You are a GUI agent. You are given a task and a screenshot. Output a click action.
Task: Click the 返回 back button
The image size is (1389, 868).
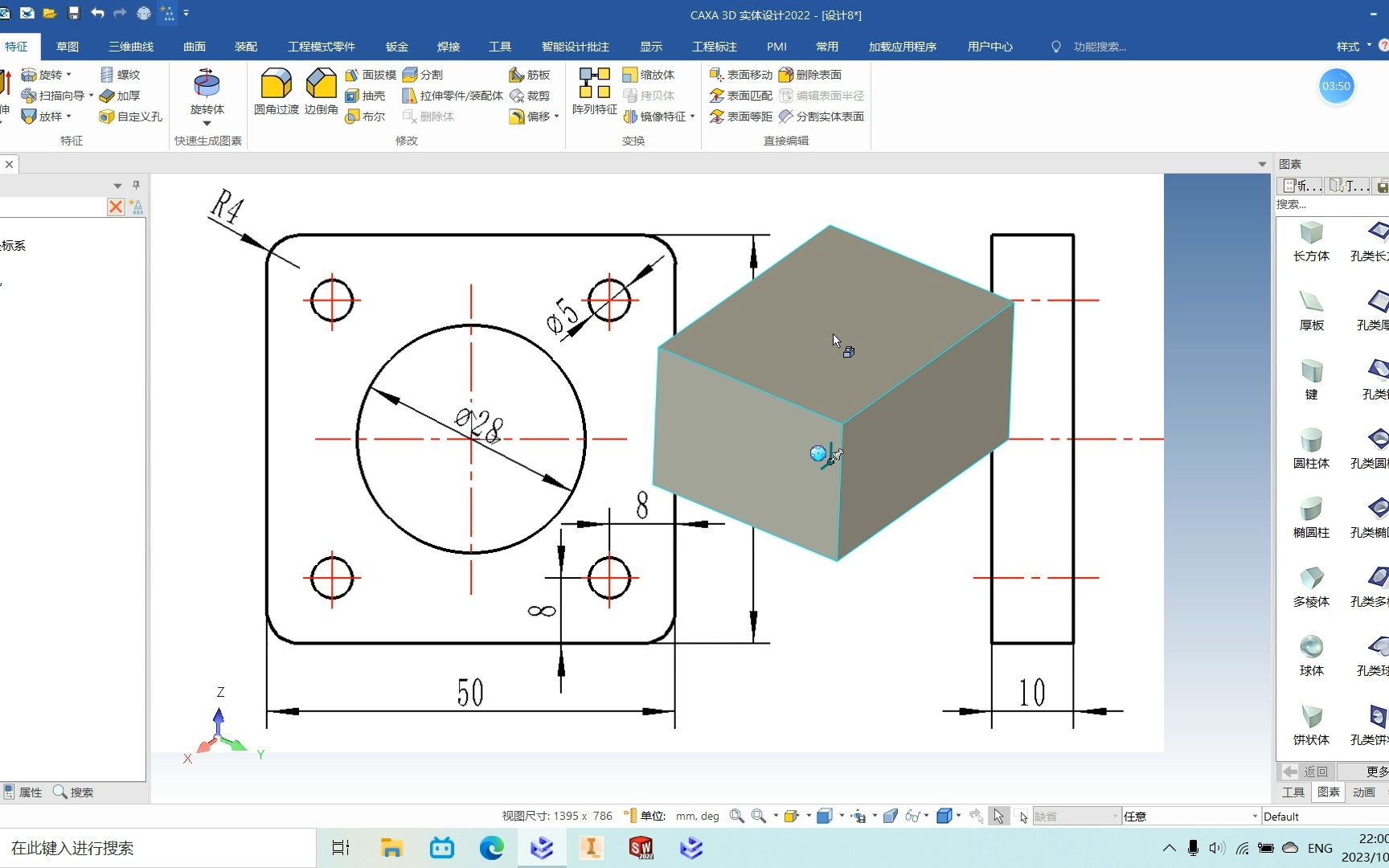tap(1306, 772)
